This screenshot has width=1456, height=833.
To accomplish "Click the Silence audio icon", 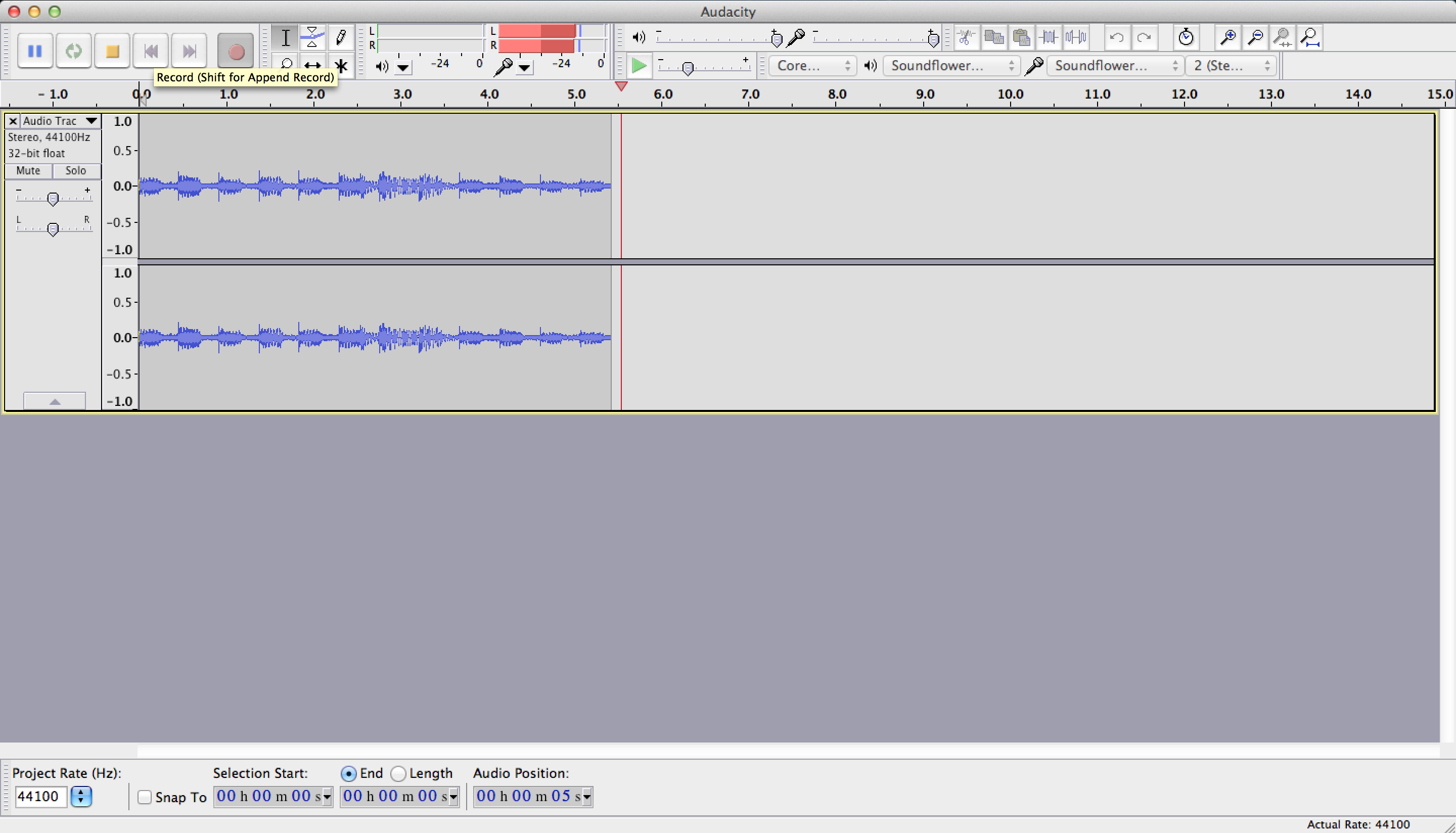I will point(1076,38).
